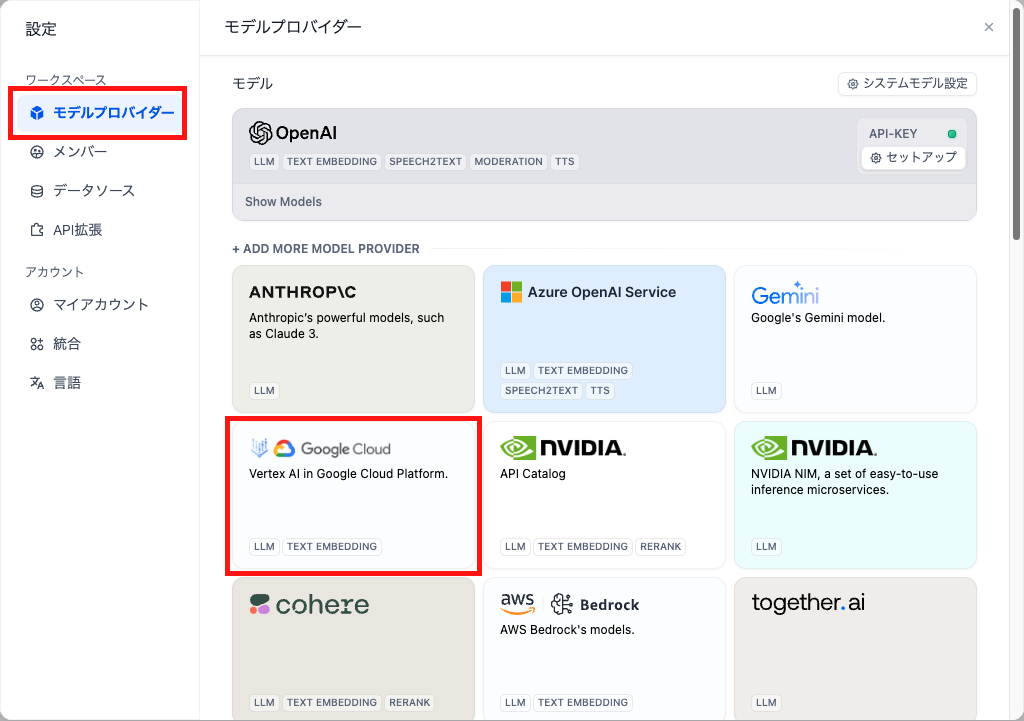Open システムモデル設定 button
This screenshot has height=721, width=1024.
click(x=907, y=84)
